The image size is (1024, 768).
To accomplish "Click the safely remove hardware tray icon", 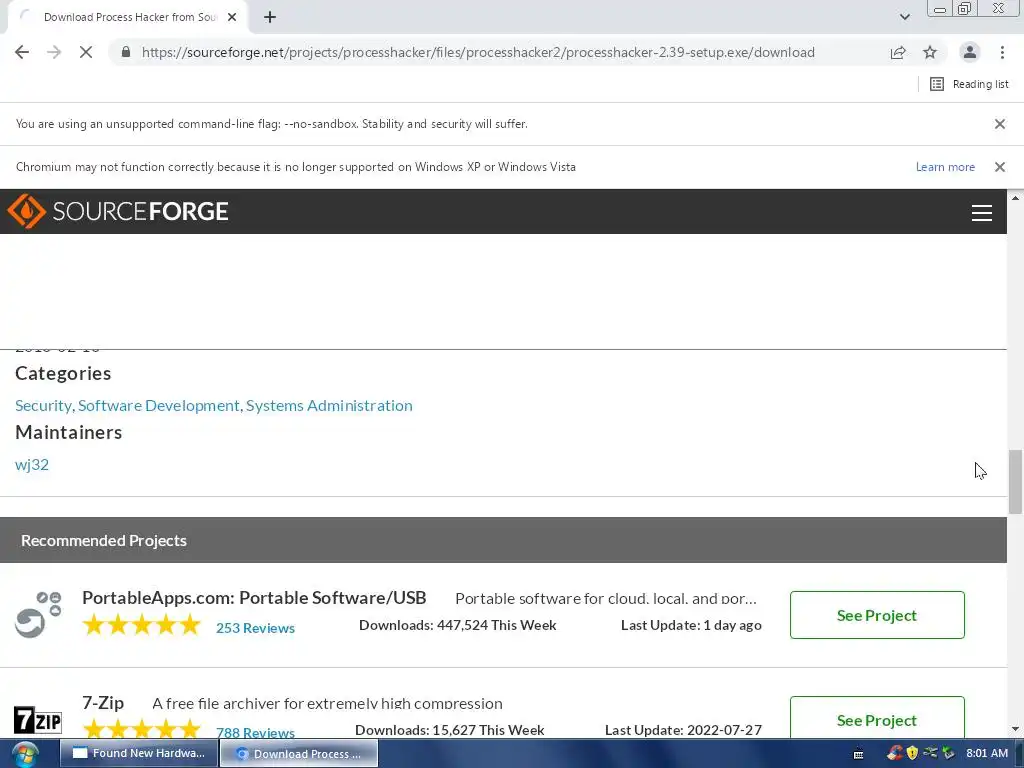I will (948, 753).
